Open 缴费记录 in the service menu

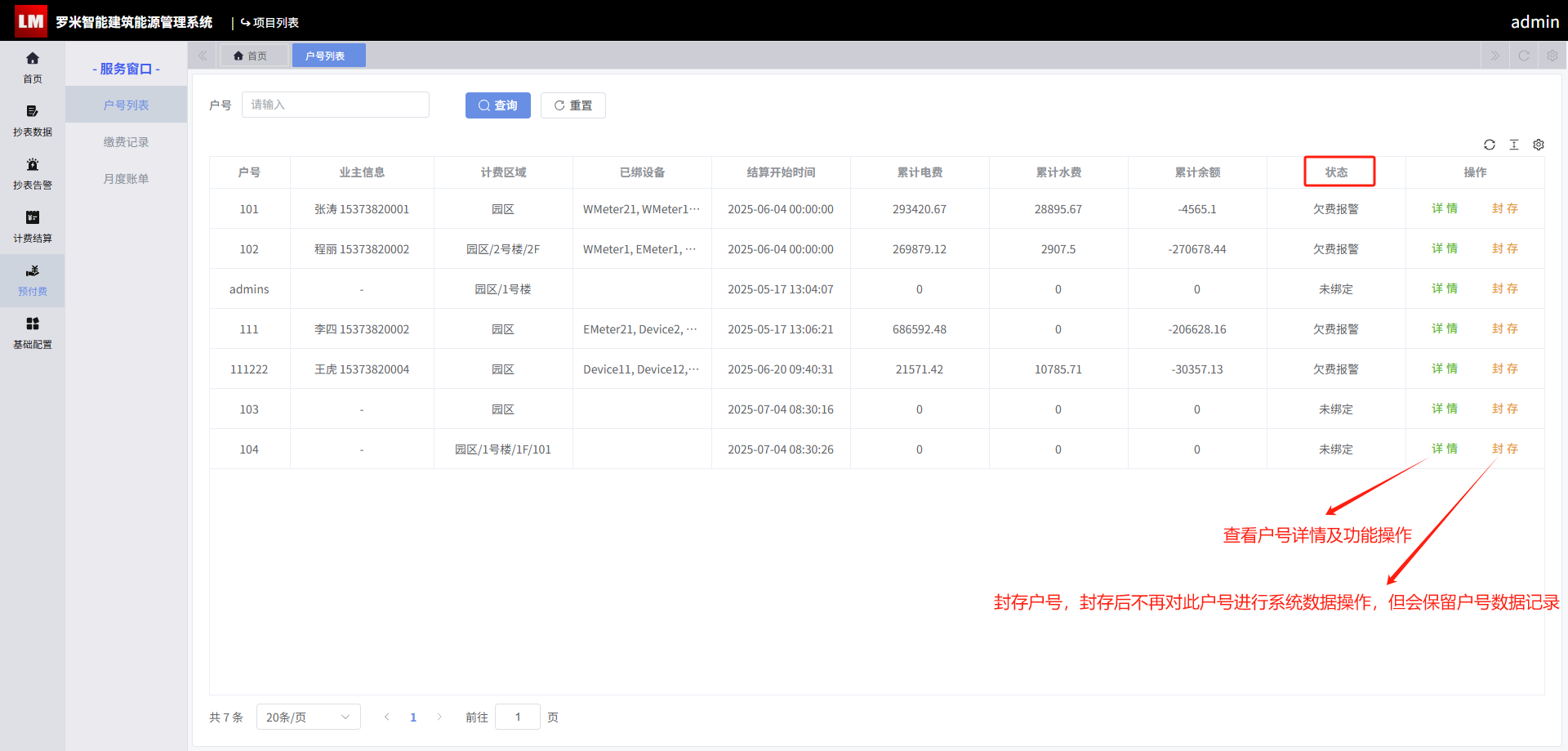(126, 141)
